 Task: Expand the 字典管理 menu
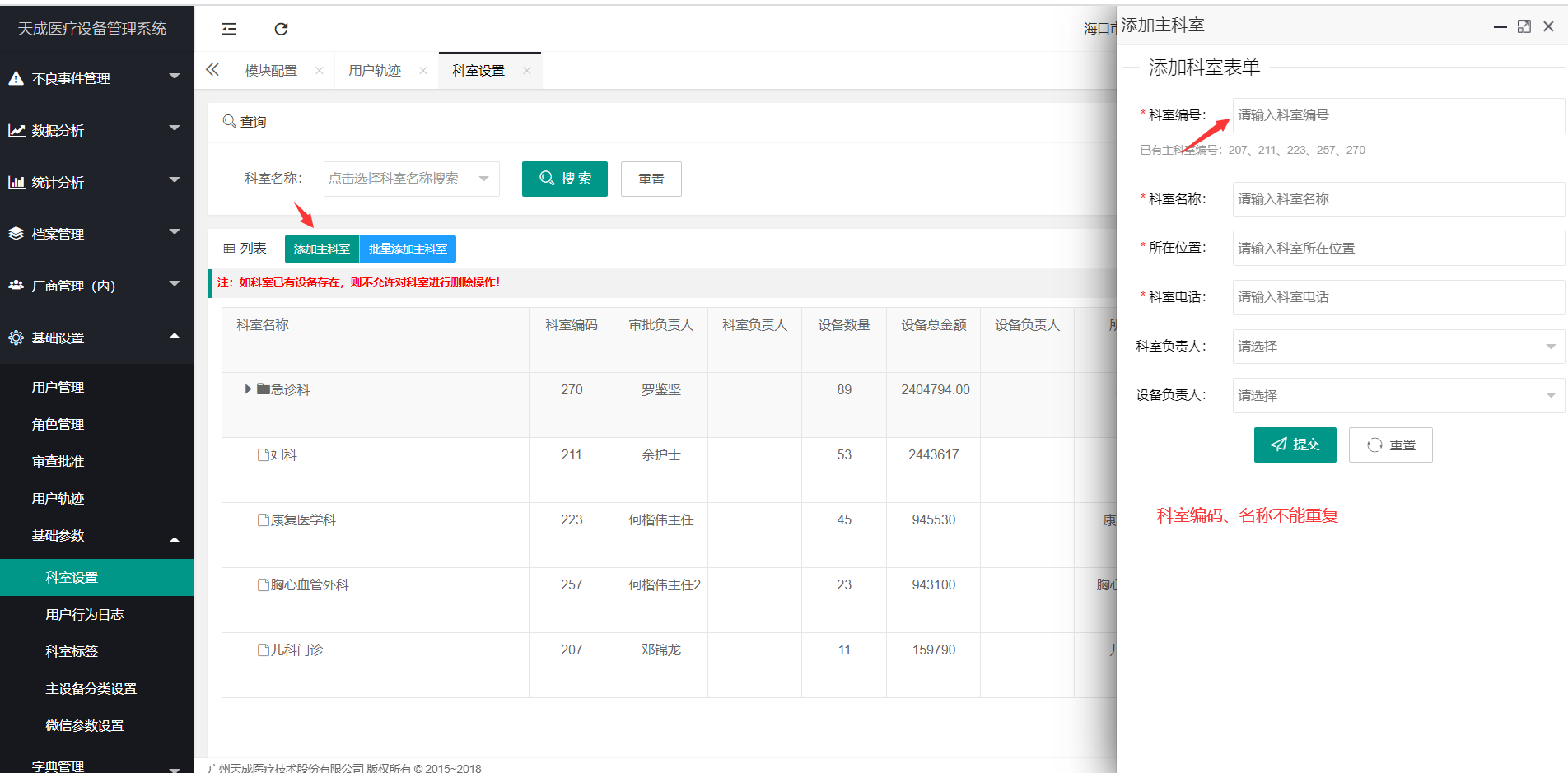click(x=175, y=770)
